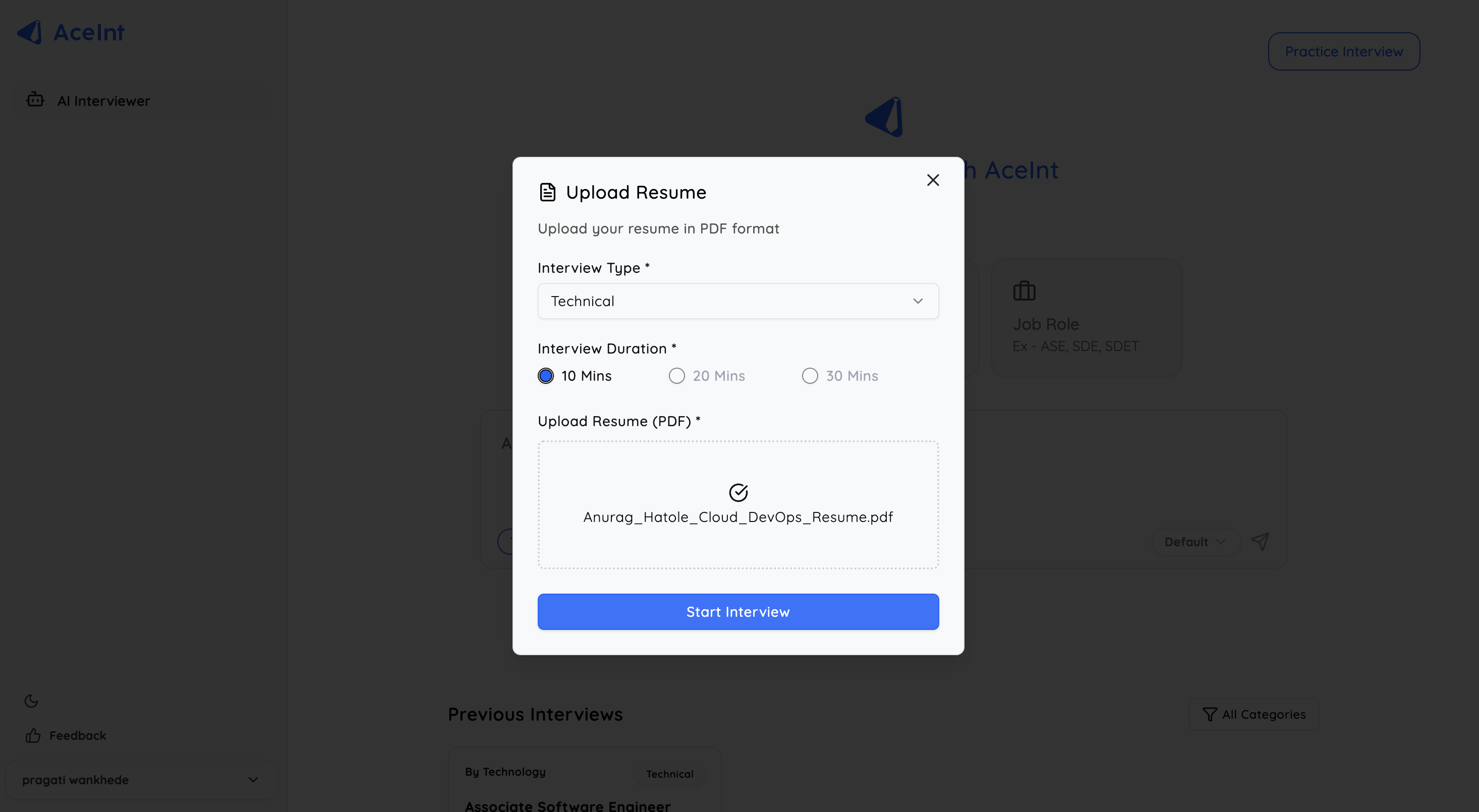Click the thumbs-up Feedback icon

point(33,736)
